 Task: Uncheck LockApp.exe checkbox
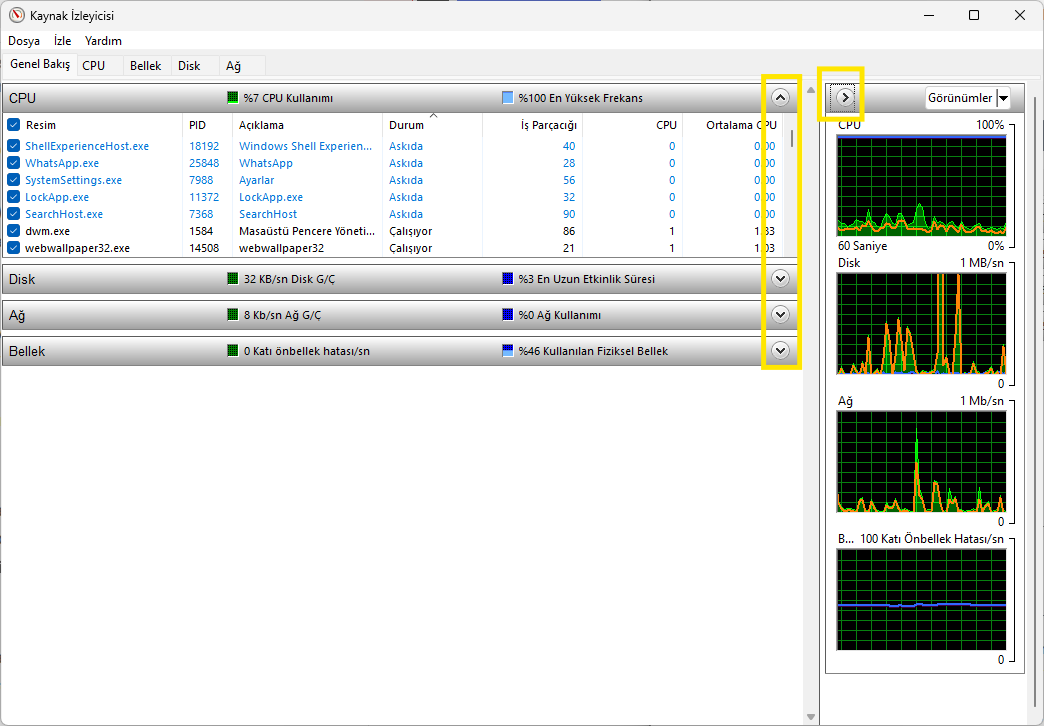pyautogui.click(x=13, y=196)
